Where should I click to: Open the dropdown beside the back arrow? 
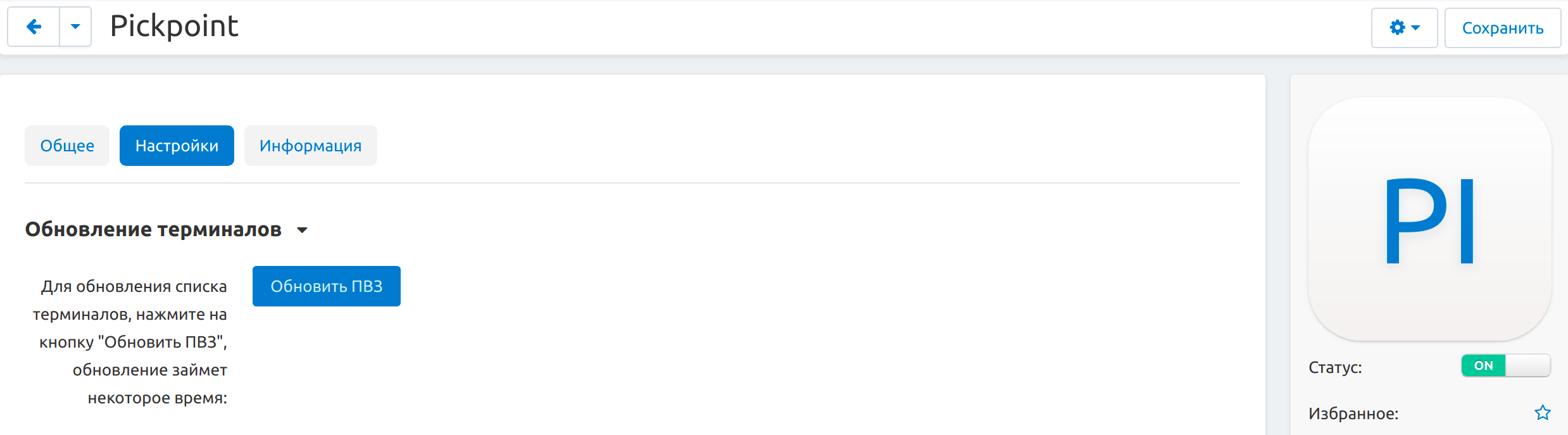(x=75, y=27)
